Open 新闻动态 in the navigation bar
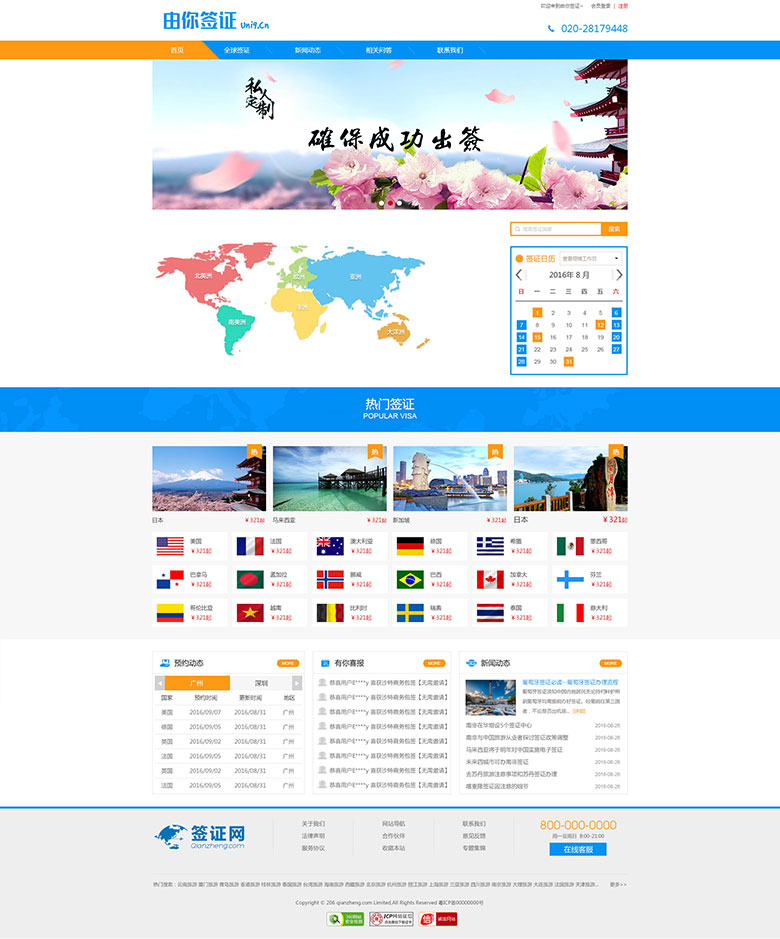Image resolution: width=780 pixels, height=939 pixels. coord(307,50)
